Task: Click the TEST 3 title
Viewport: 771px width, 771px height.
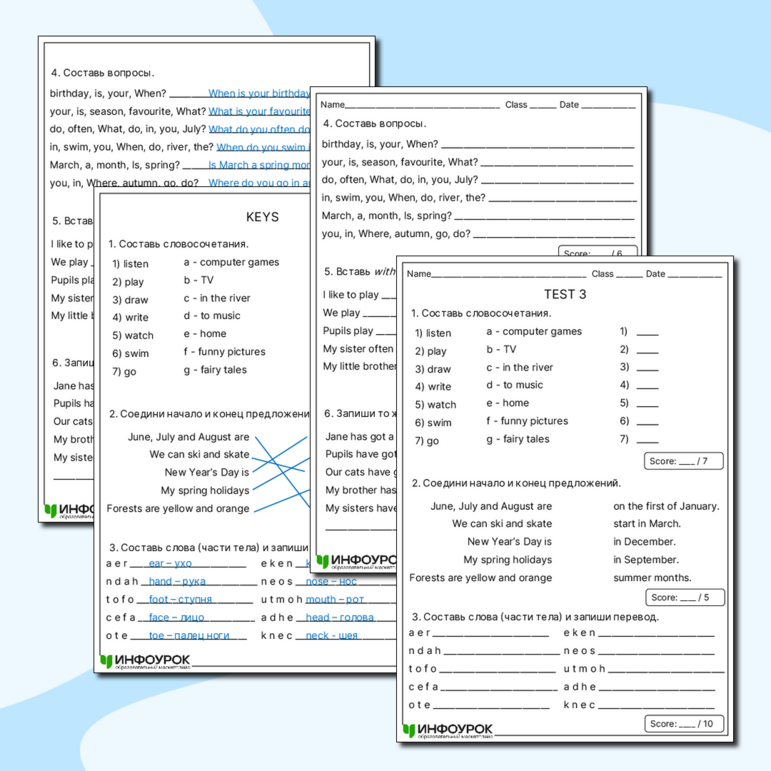Action: pos(565,294)
